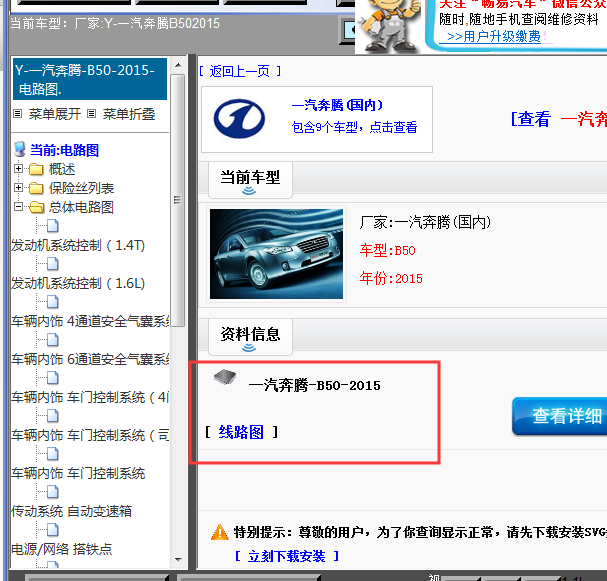Open 发动机系统控制 (1.4T) diagram
607x581 pixels.
78,245
